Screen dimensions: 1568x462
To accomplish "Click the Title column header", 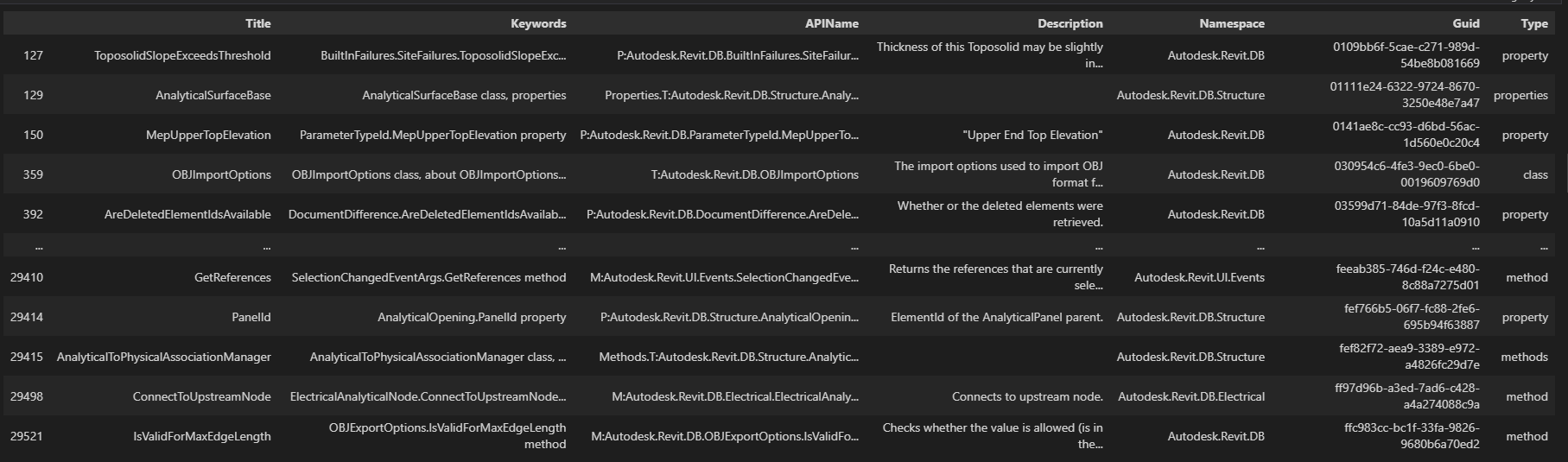I will pos(257,23).
